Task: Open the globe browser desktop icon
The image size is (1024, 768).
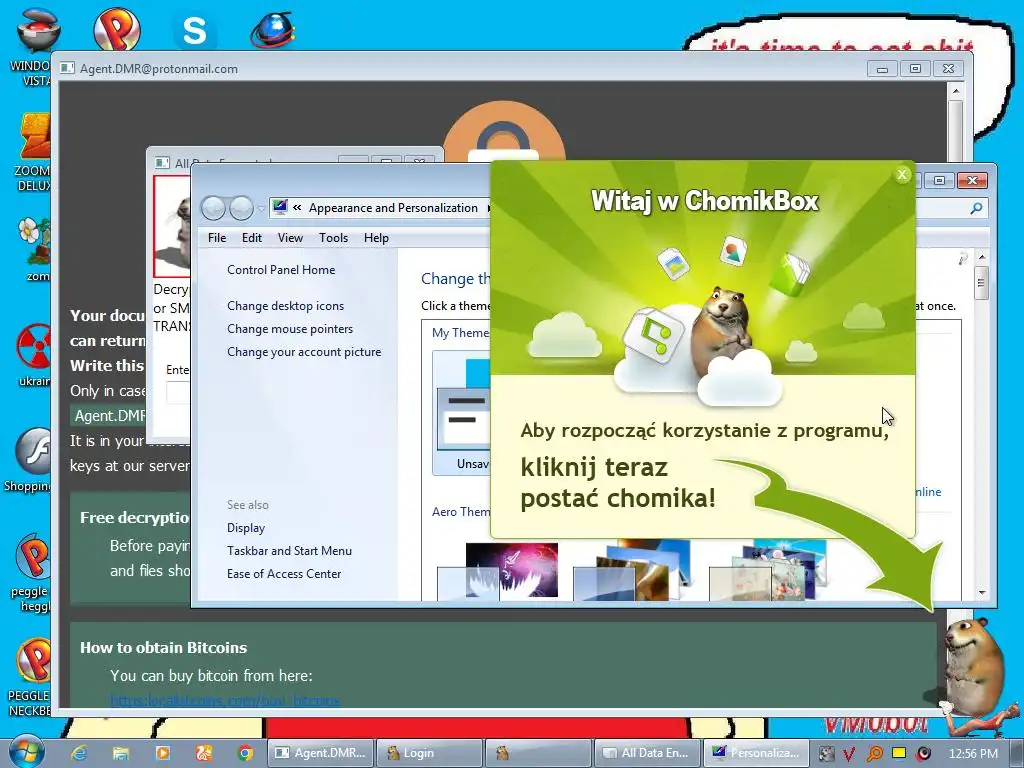Action: point(272,30)
